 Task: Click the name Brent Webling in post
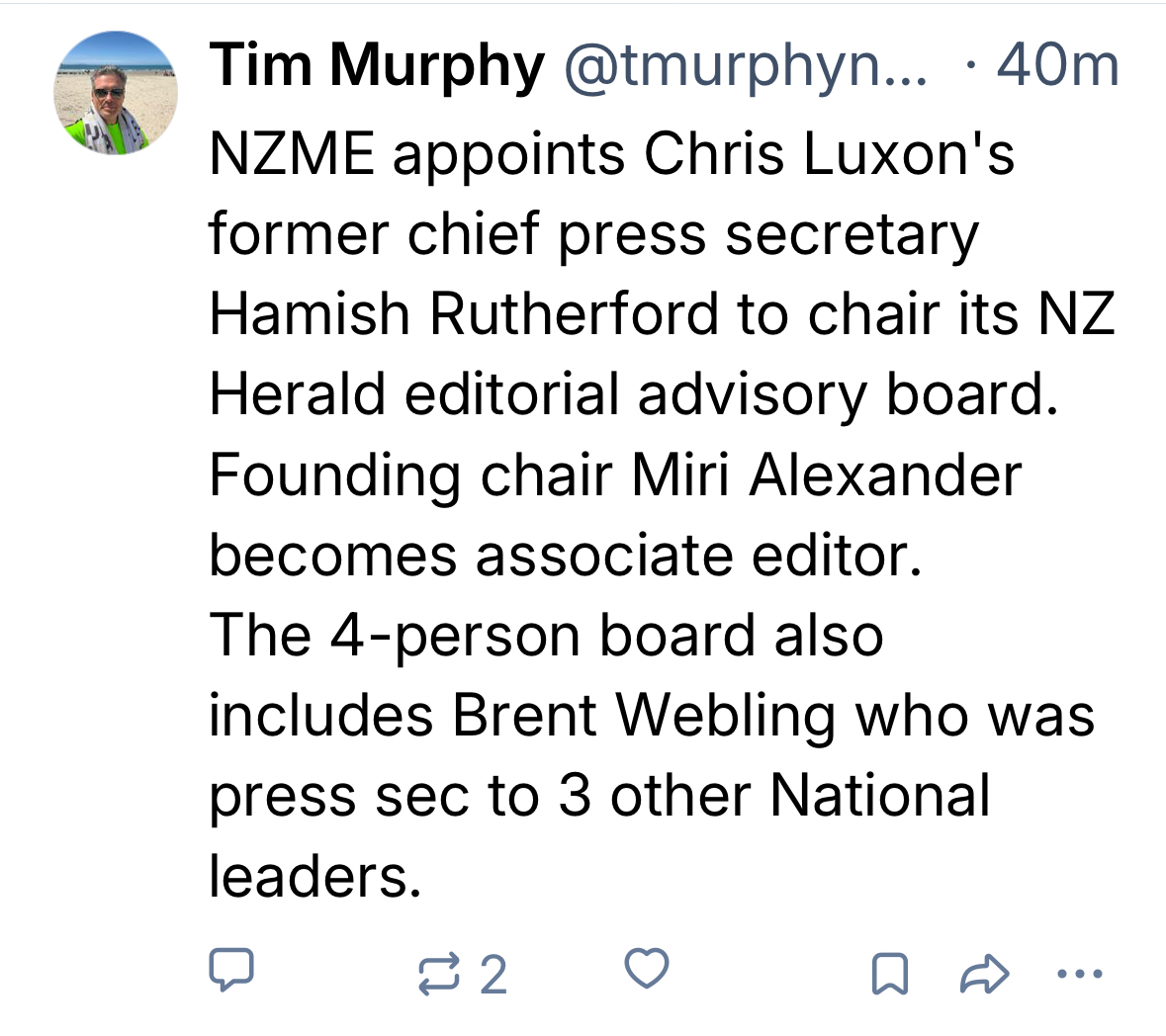point(644,715)
